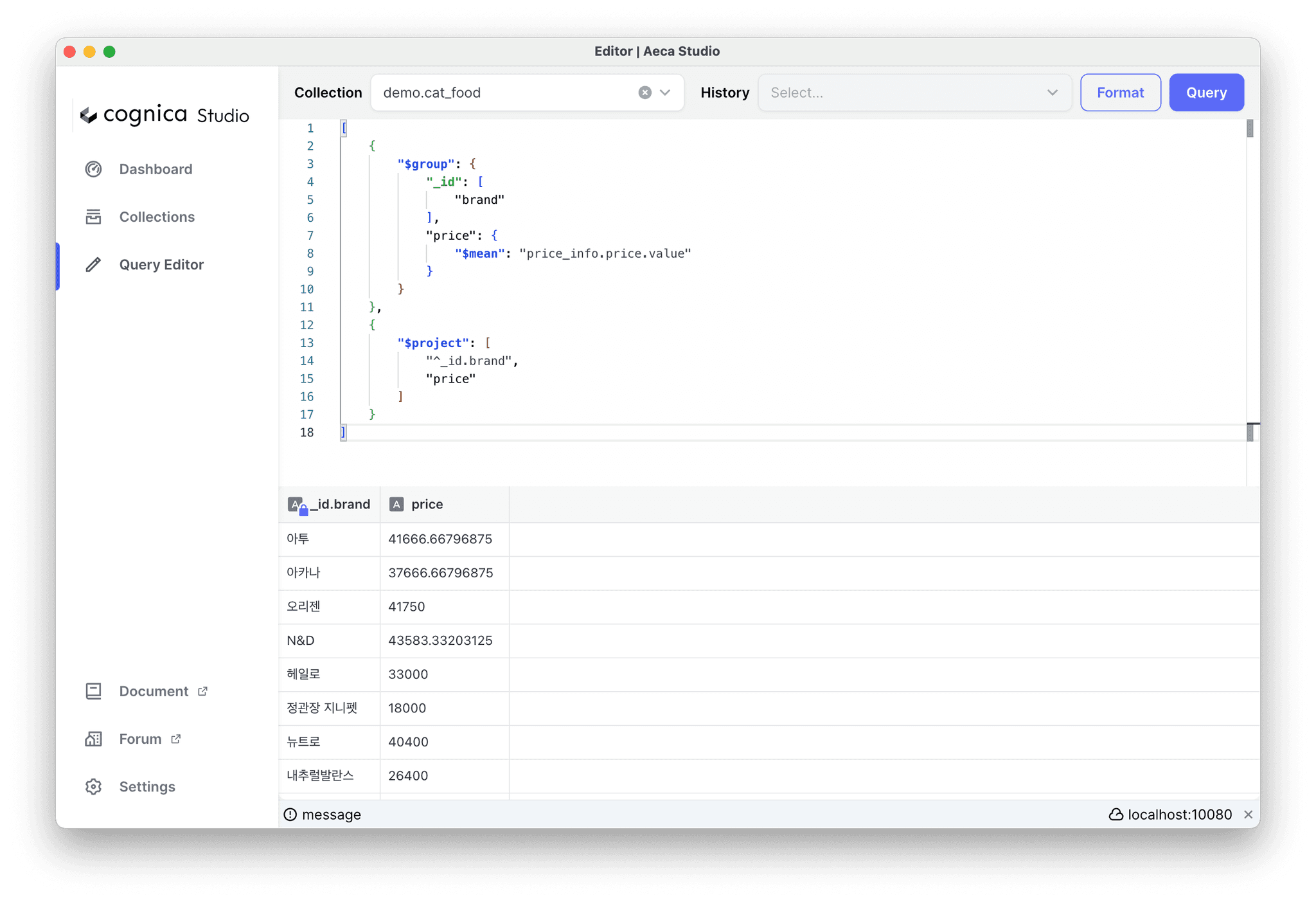Viewport: 1316px width, 902px height.
Task: Open the History select dropdown
Action: [x=914, y=93]
